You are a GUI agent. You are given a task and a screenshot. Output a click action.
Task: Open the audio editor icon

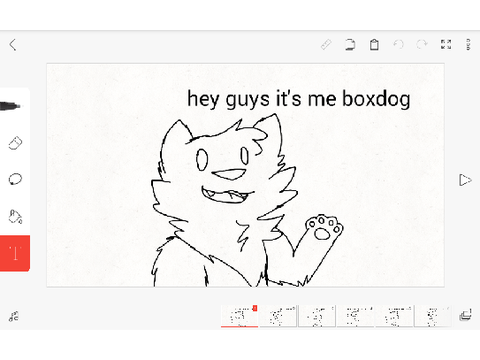pos(14,316)
